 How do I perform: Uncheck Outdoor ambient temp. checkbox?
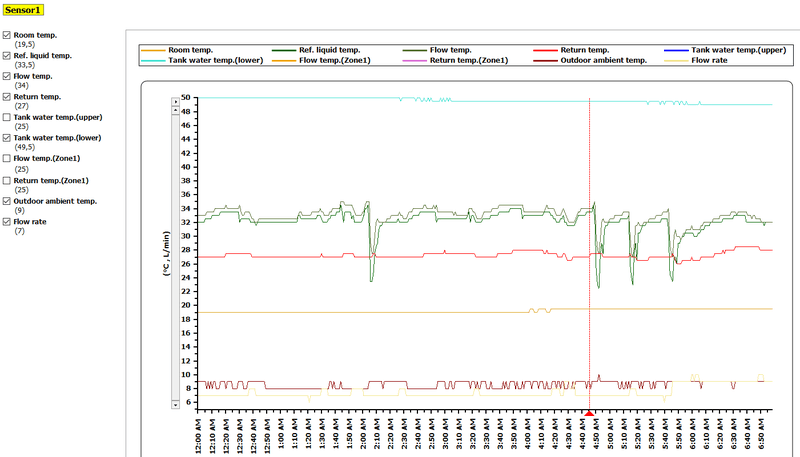pyautogui.click(x=7, y=201)
